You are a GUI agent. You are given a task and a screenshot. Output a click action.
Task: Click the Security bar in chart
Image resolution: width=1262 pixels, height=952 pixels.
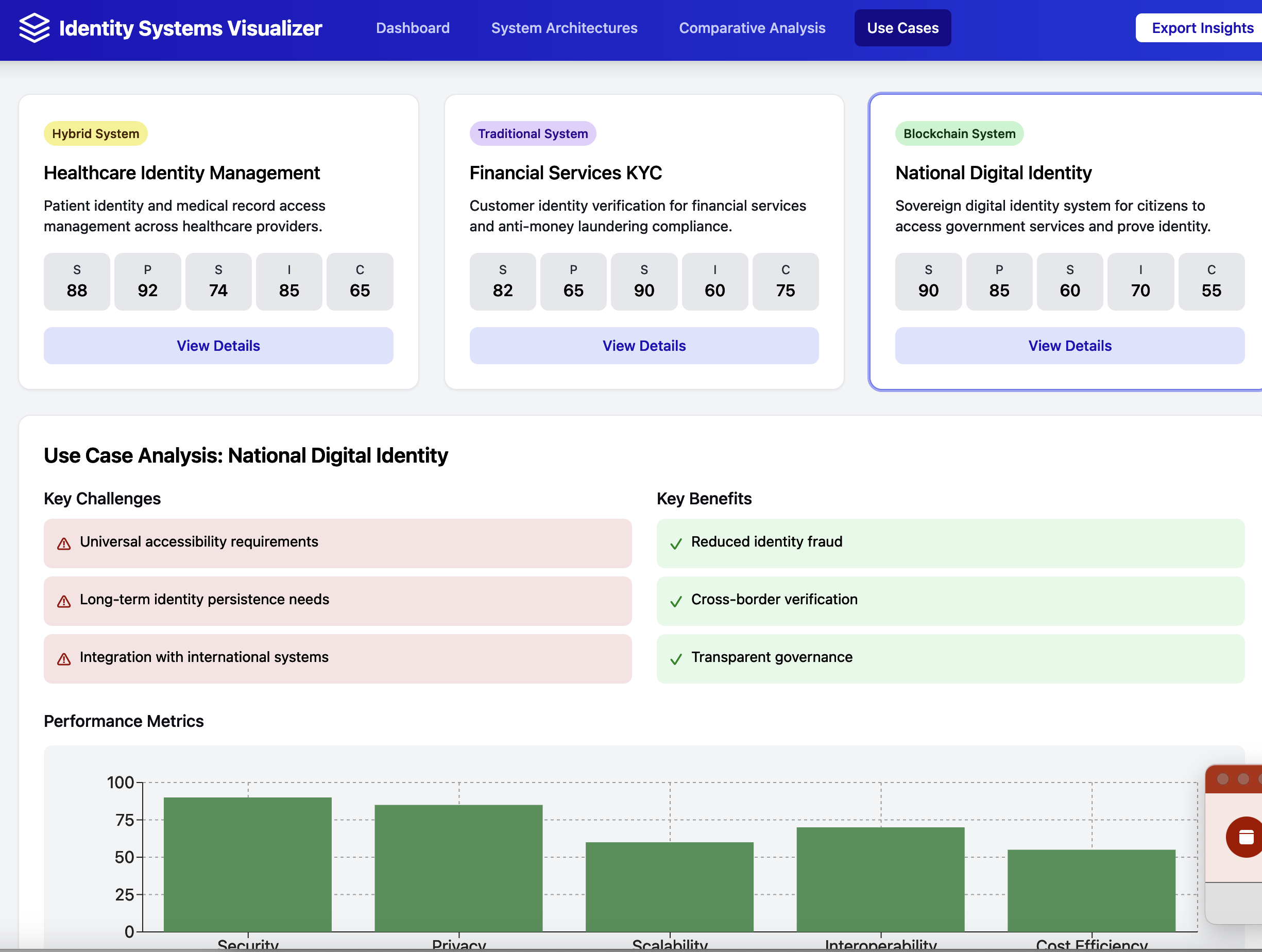247,864
